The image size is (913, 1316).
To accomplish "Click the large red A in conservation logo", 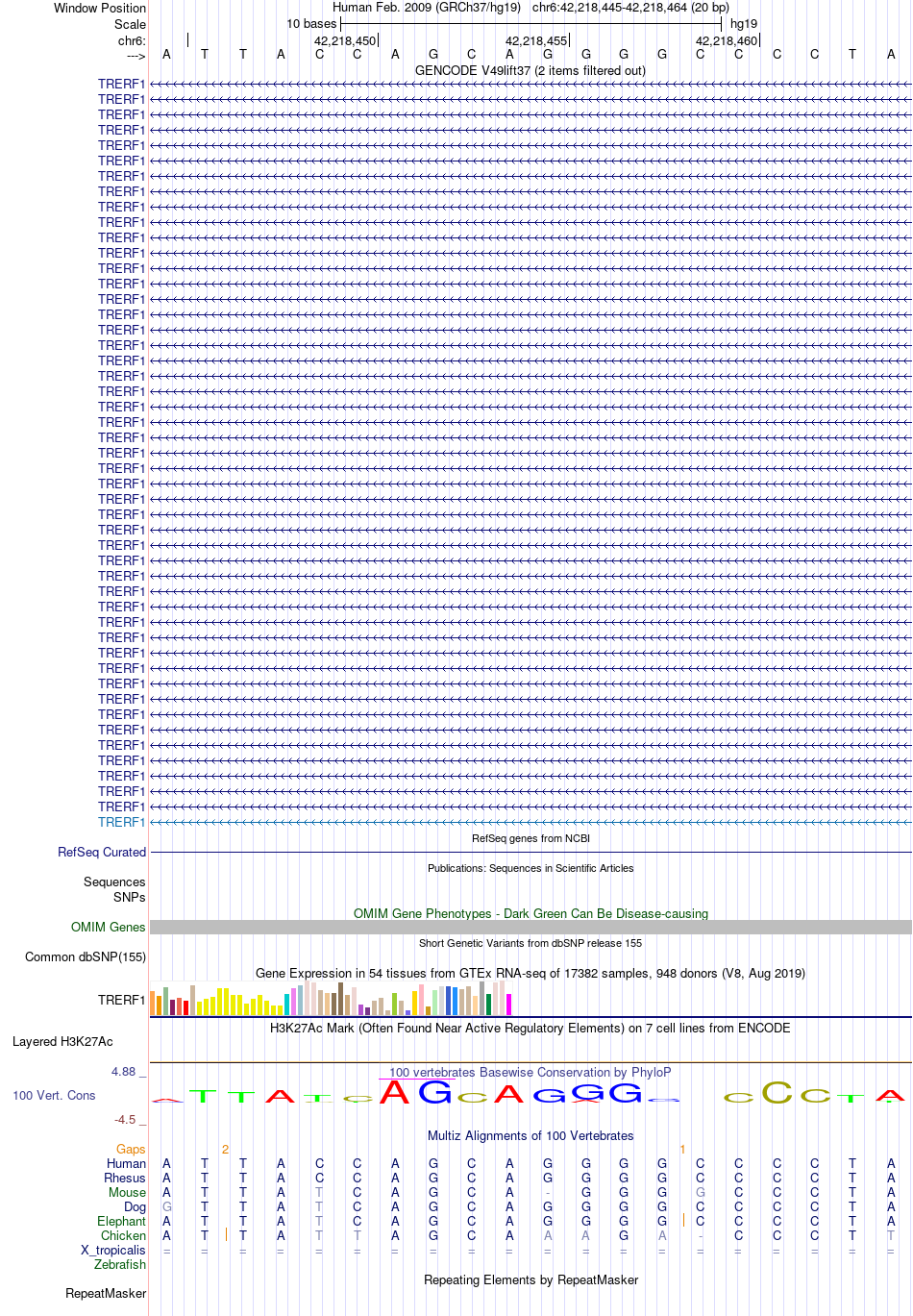I will click(395, 1092).
